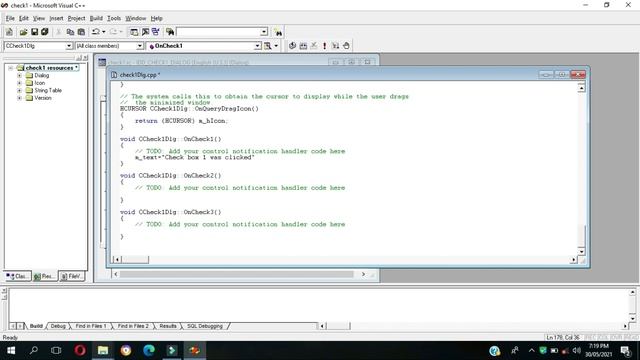Open the All class members filter dropdown
This screenshot has height=360, width=640.
pos(140,46)
